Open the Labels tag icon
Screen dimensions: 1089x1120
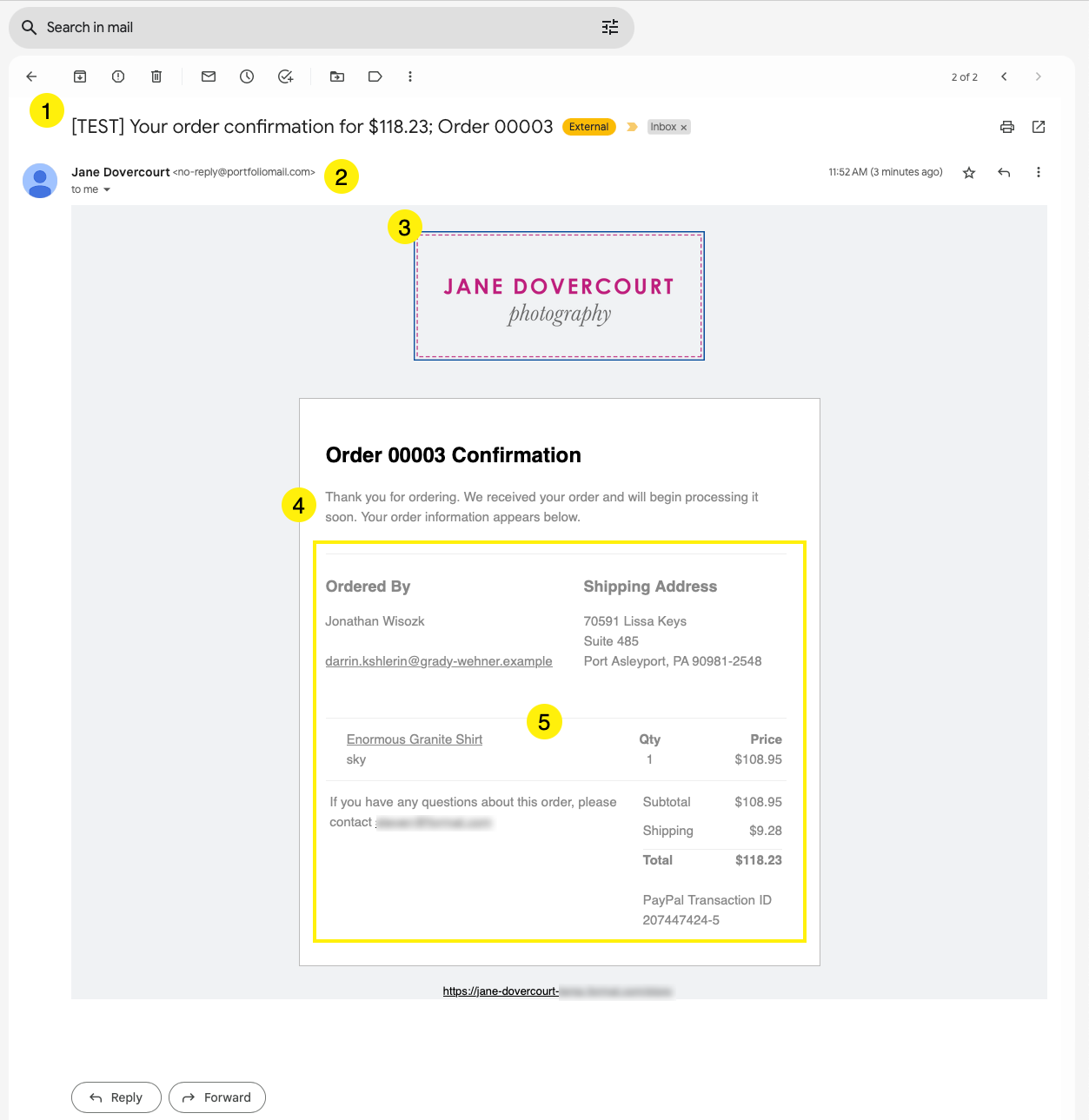375,76
